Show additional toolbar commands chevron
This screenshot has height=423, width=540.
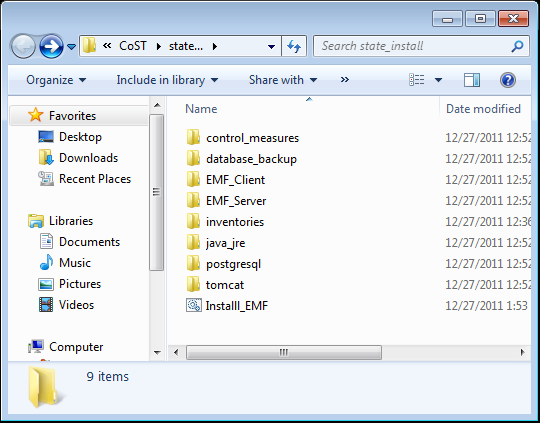tap(345, 80)
